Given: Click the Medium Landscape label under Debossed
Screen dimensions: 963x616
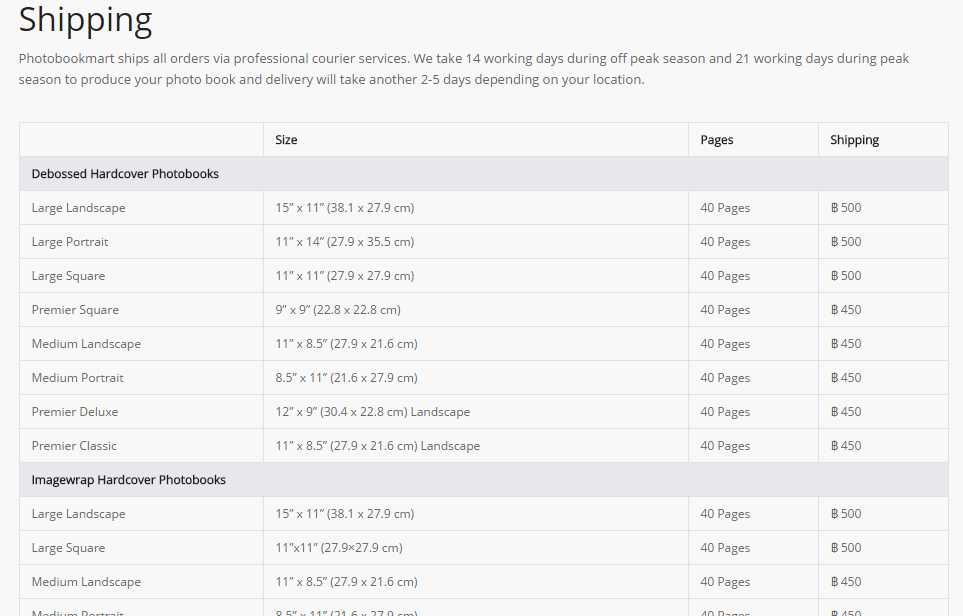Looking at the screenshot, I should (86, 344).
